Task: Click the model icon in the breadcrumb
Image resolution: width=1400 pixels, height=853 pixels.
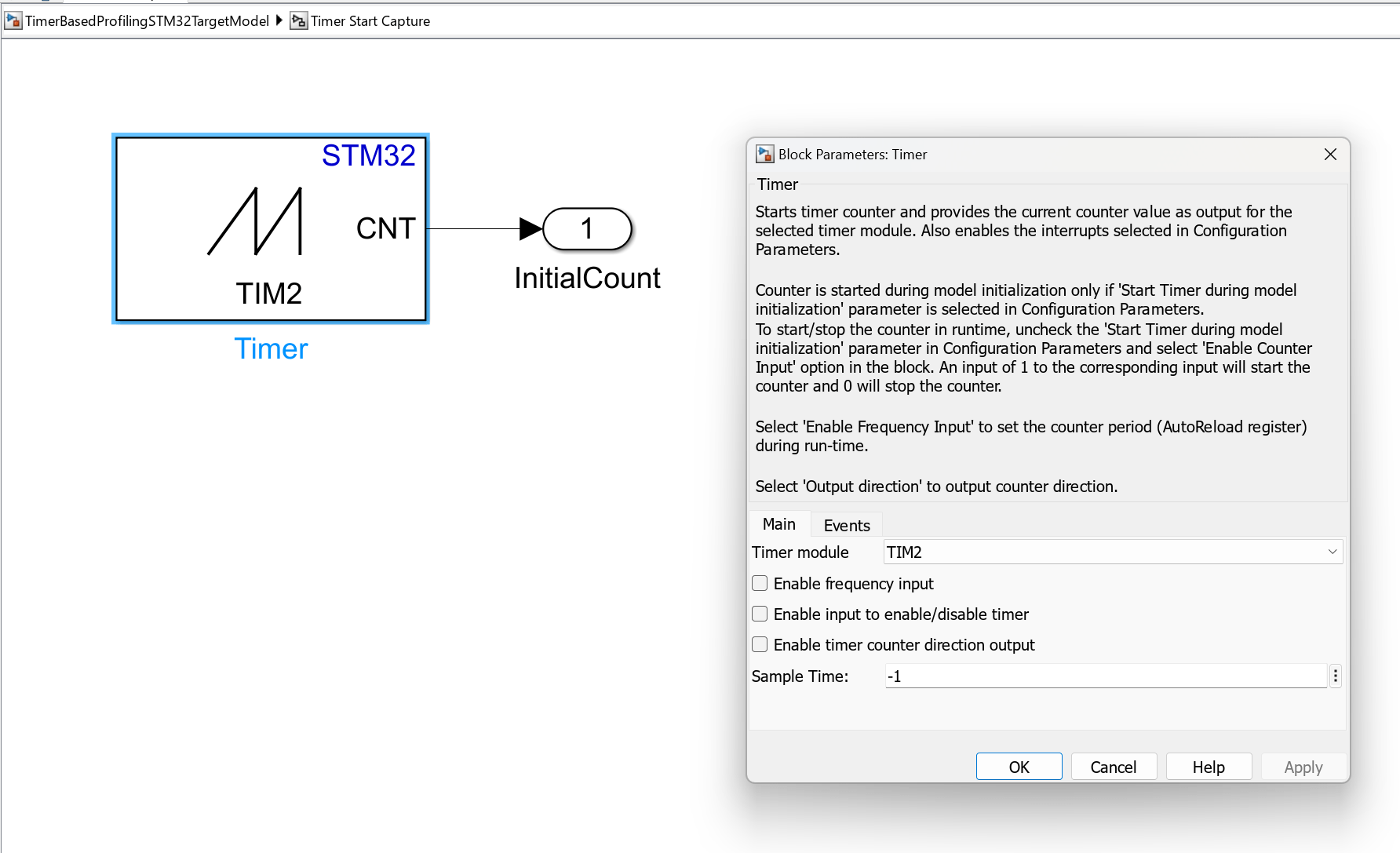Action: [13, 21]
